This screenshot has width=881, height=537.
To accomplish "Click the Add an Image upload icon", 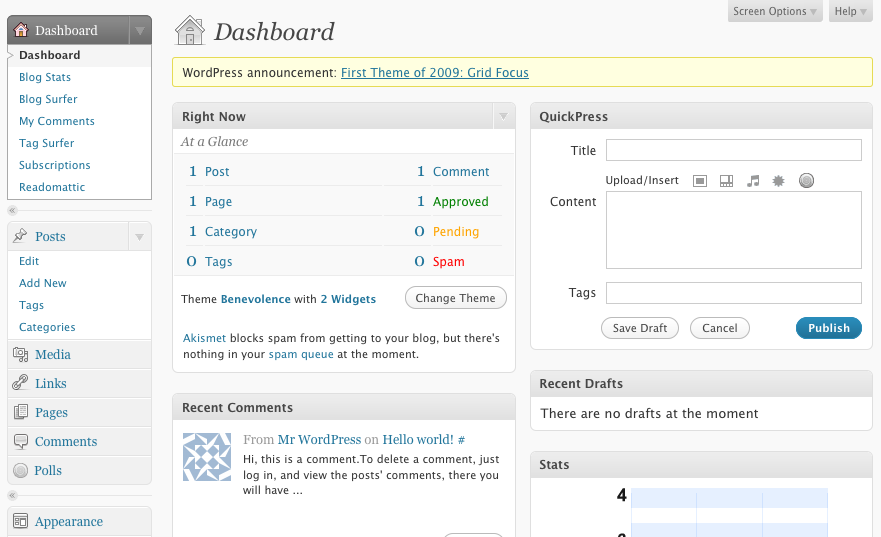I will 700,181.
